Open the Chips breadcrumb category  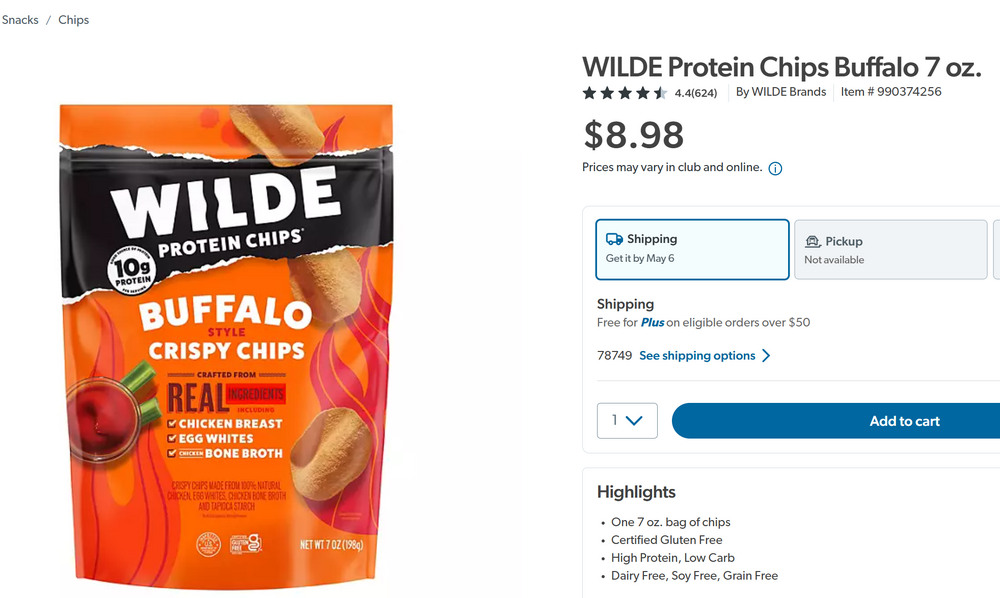tap(74, 20)
